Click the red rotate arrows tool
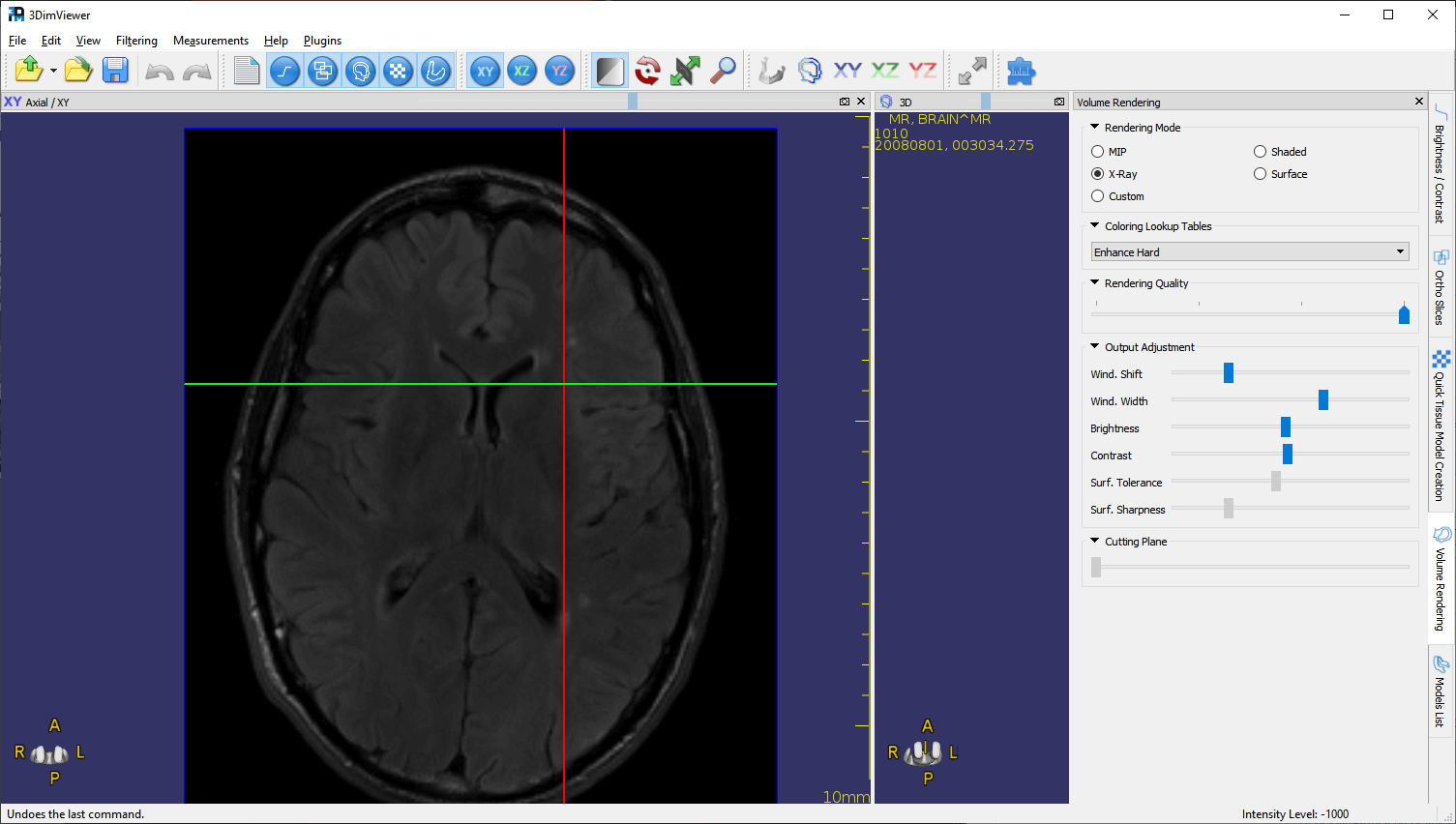1456x824 pixels. pos(647,71)
